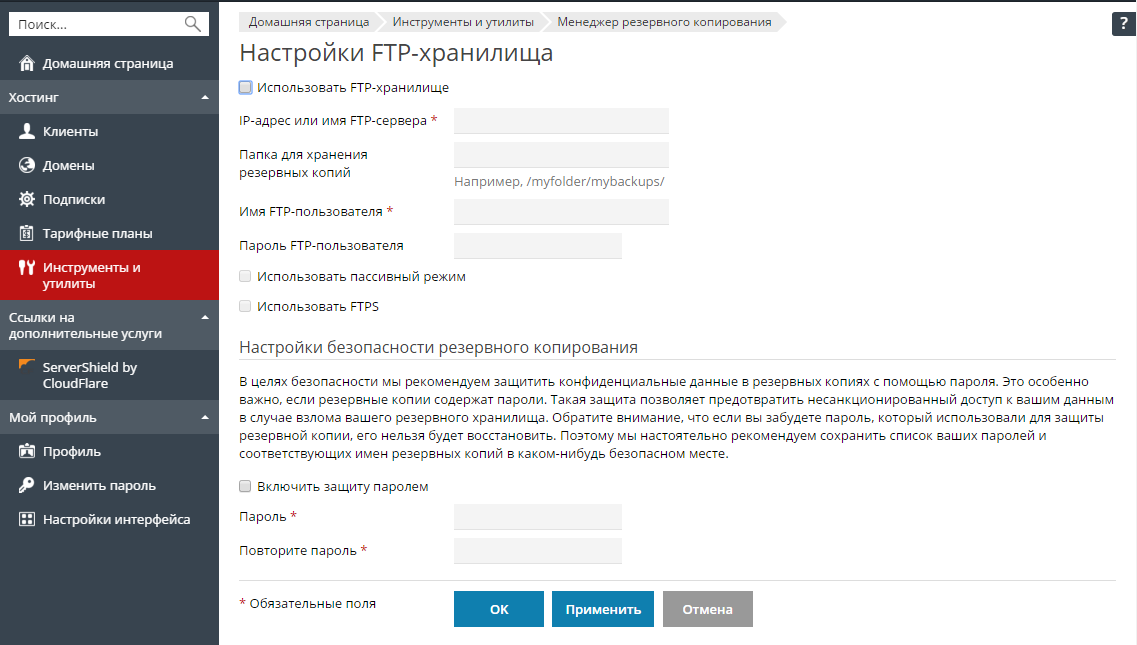The image size is (1137, 645).
Task: Click the Изменить пароль key icon
Action: coord(27,486)
